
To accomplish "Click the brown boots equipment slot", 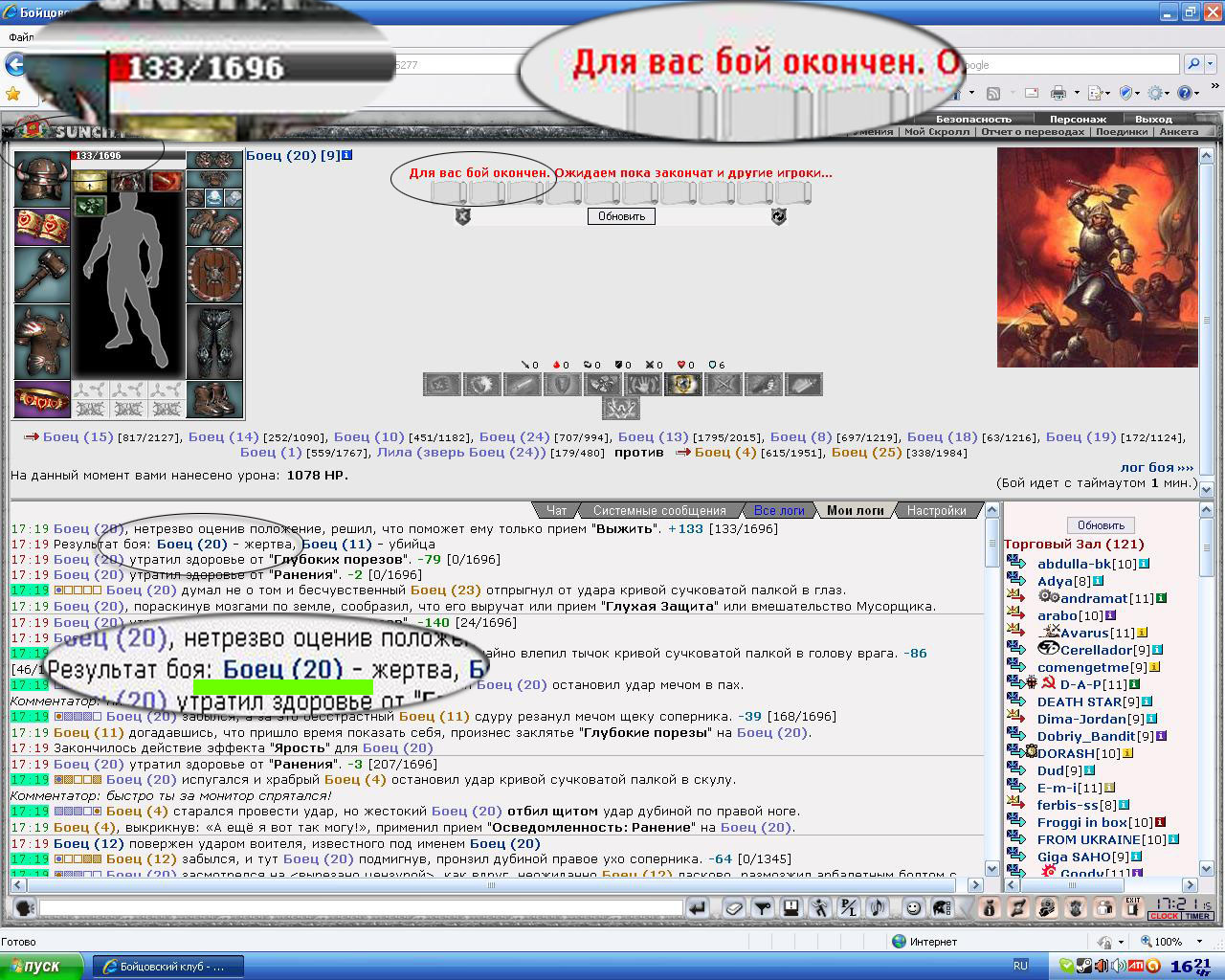I will click(214, 399).
